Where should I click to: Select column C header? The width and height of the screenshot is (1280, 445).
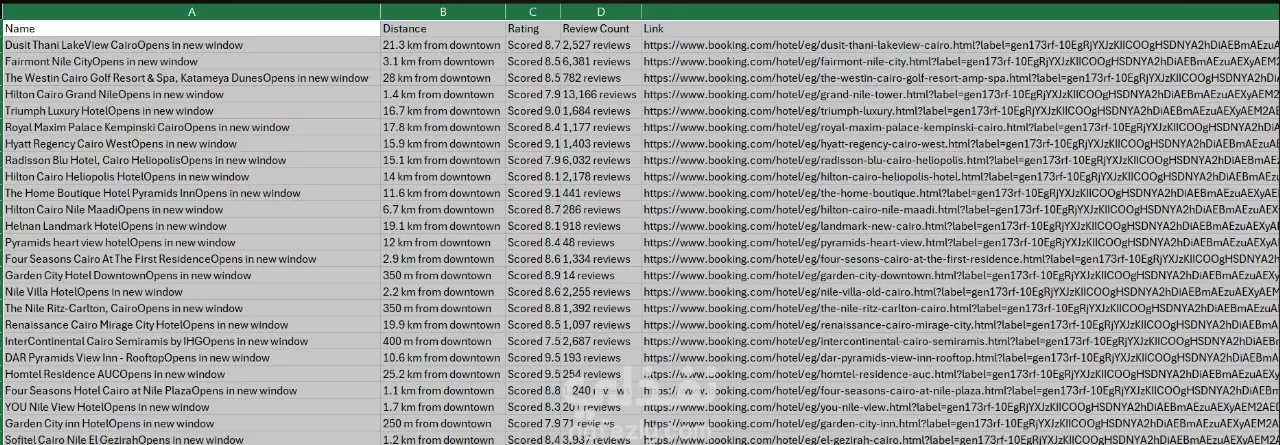tap(532, 11)
